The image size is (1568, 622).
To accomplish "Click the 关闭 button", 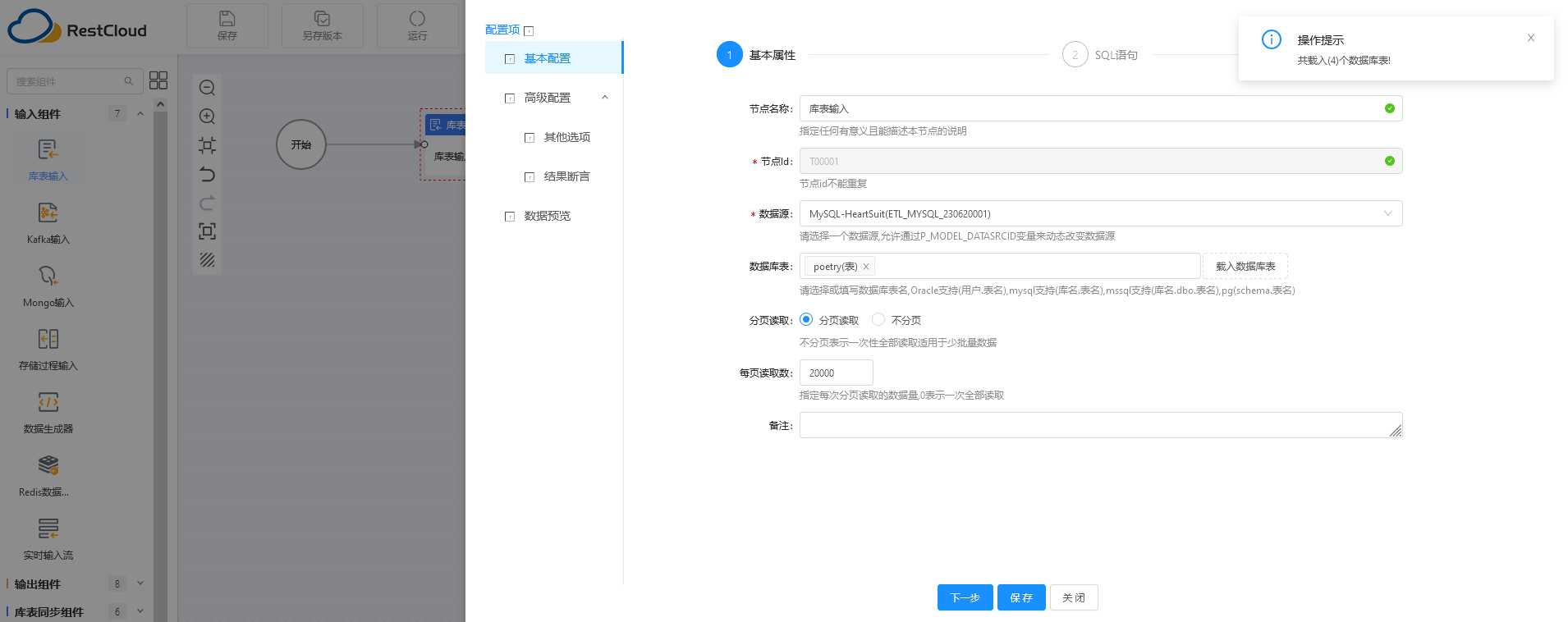I will [x=1074, y=597].
